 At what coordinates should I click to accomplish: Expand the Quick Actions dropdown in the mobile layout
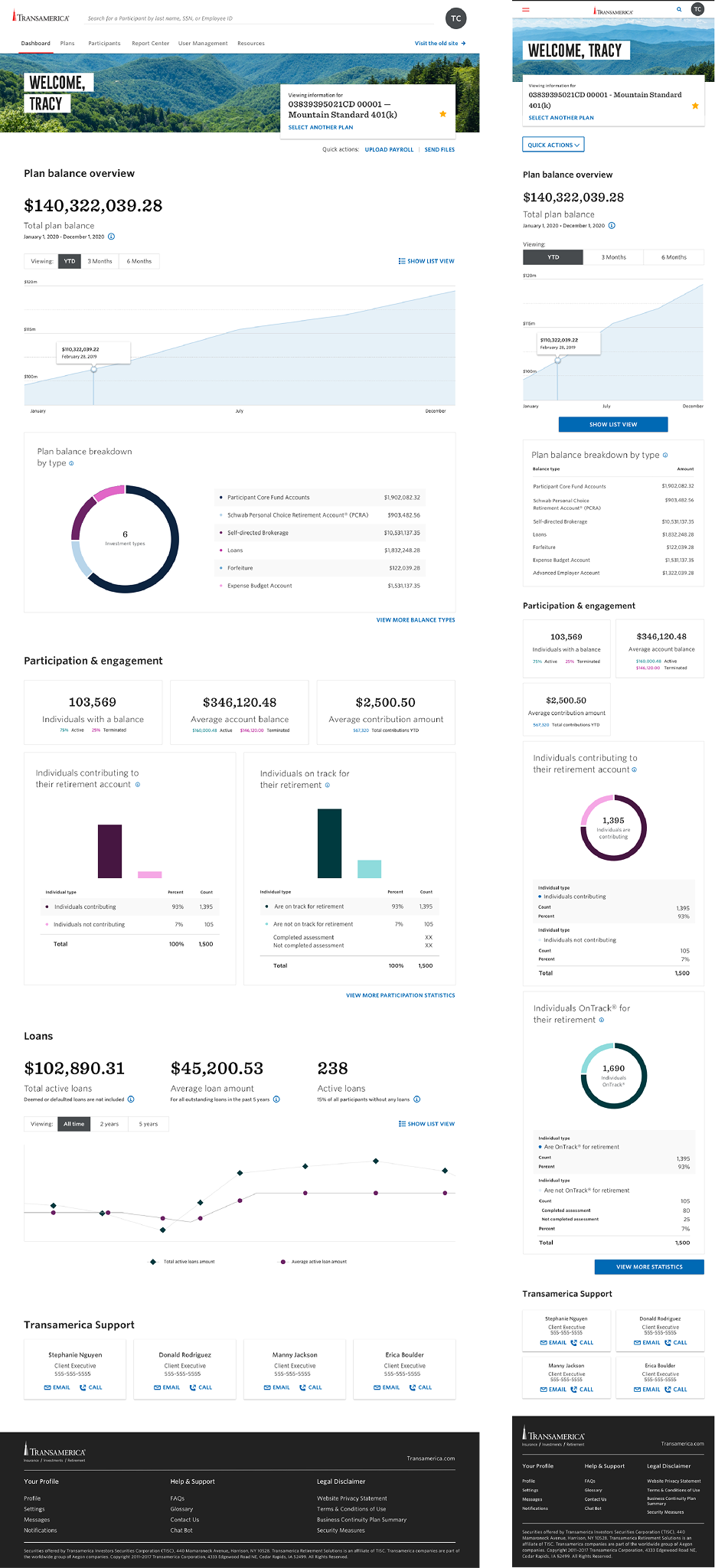[553, 144]
